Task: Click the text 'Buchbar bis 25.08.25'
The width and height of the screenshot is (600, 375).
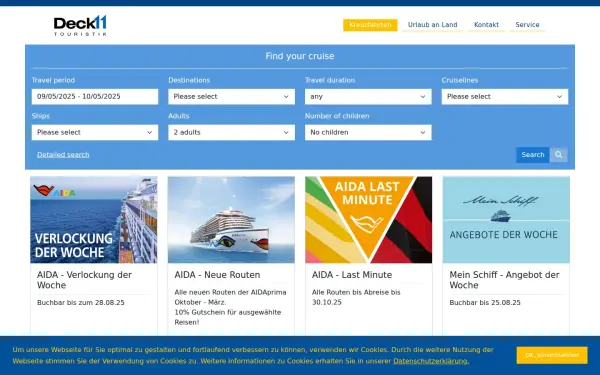Action: (x=485, y=302)
